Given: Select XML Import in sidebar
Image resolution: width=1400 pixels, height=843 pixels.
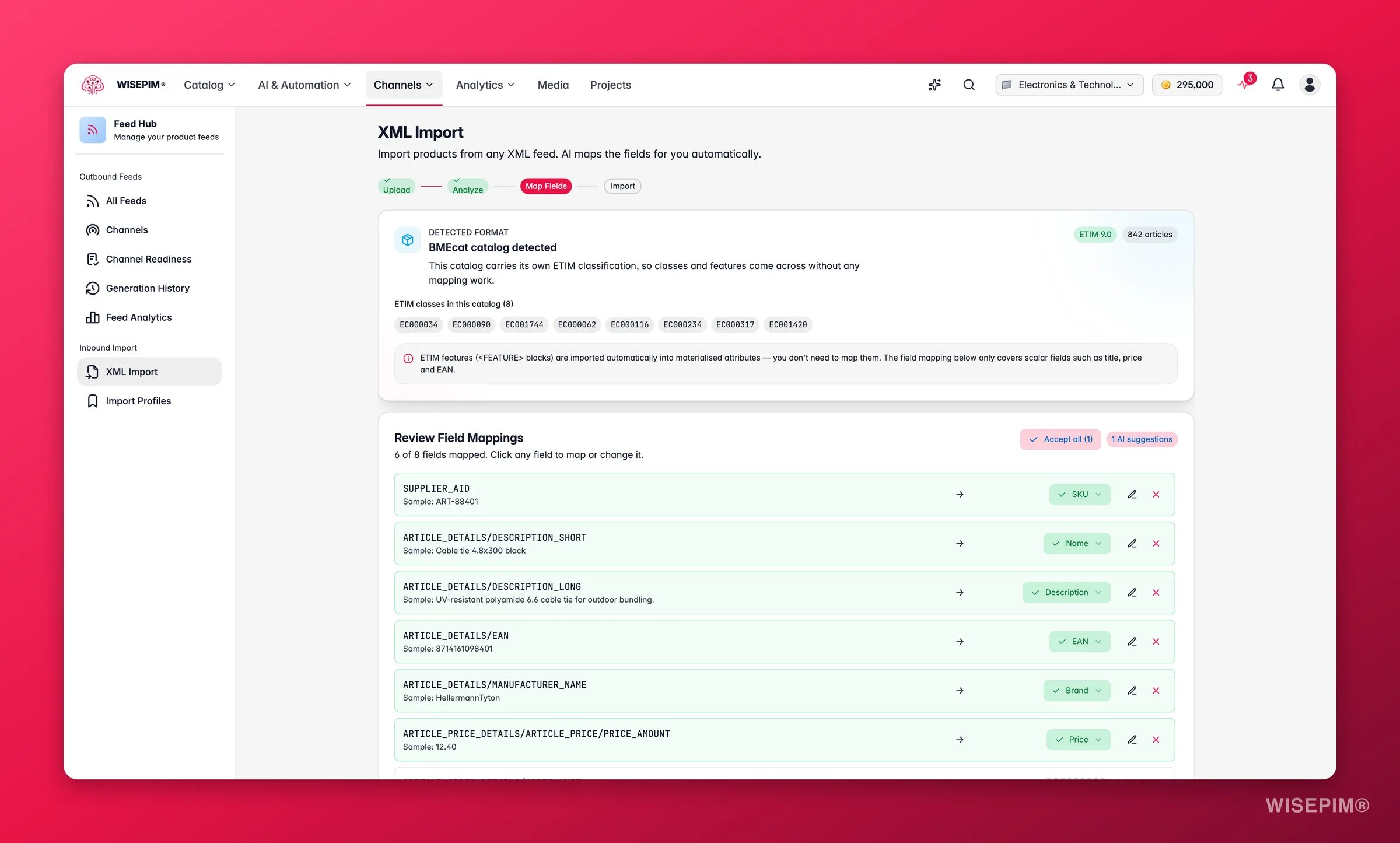Looking at the screenshot, I should (x=149, y=372).
